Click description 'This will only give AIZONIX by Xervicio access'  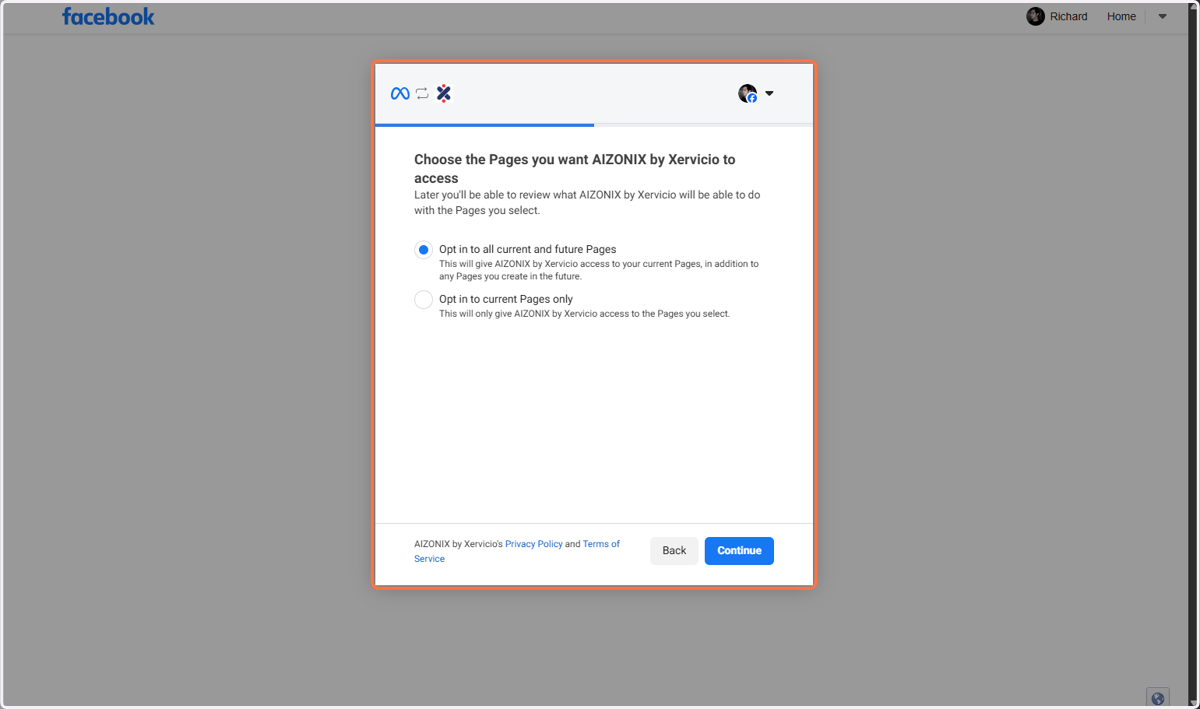pos(585,314)
